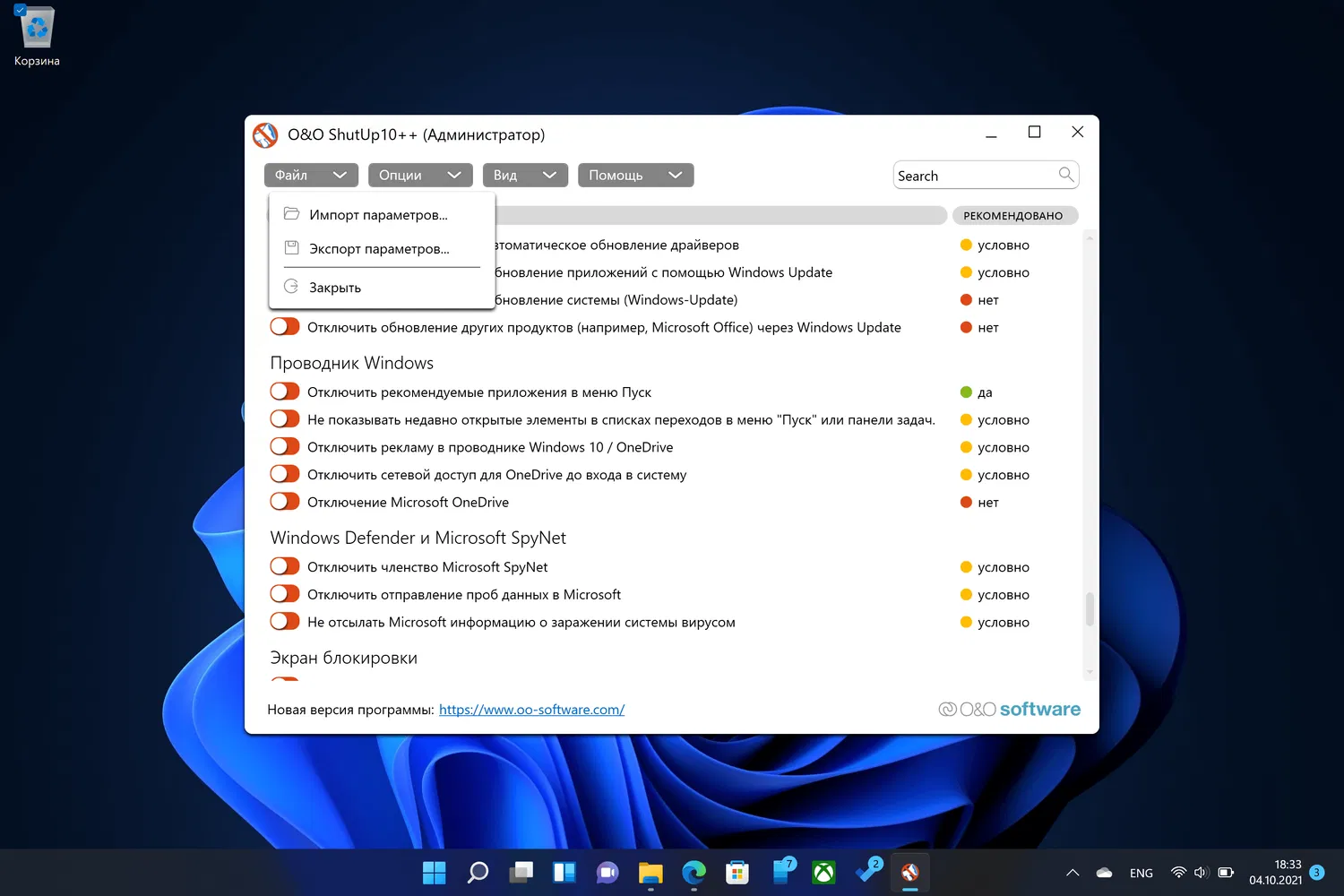Image resolution: width=1344 pixels, height=896 pixels.
Task: Toggle 'Отключить рекомендуемые приложения в меню Пуск' switch
Action: tap(285, 392)
